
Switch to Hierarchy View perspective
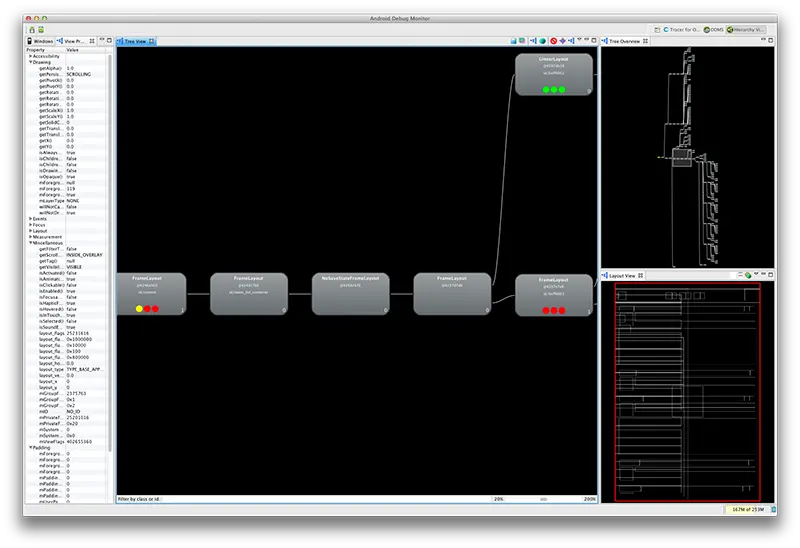point(745,30)
